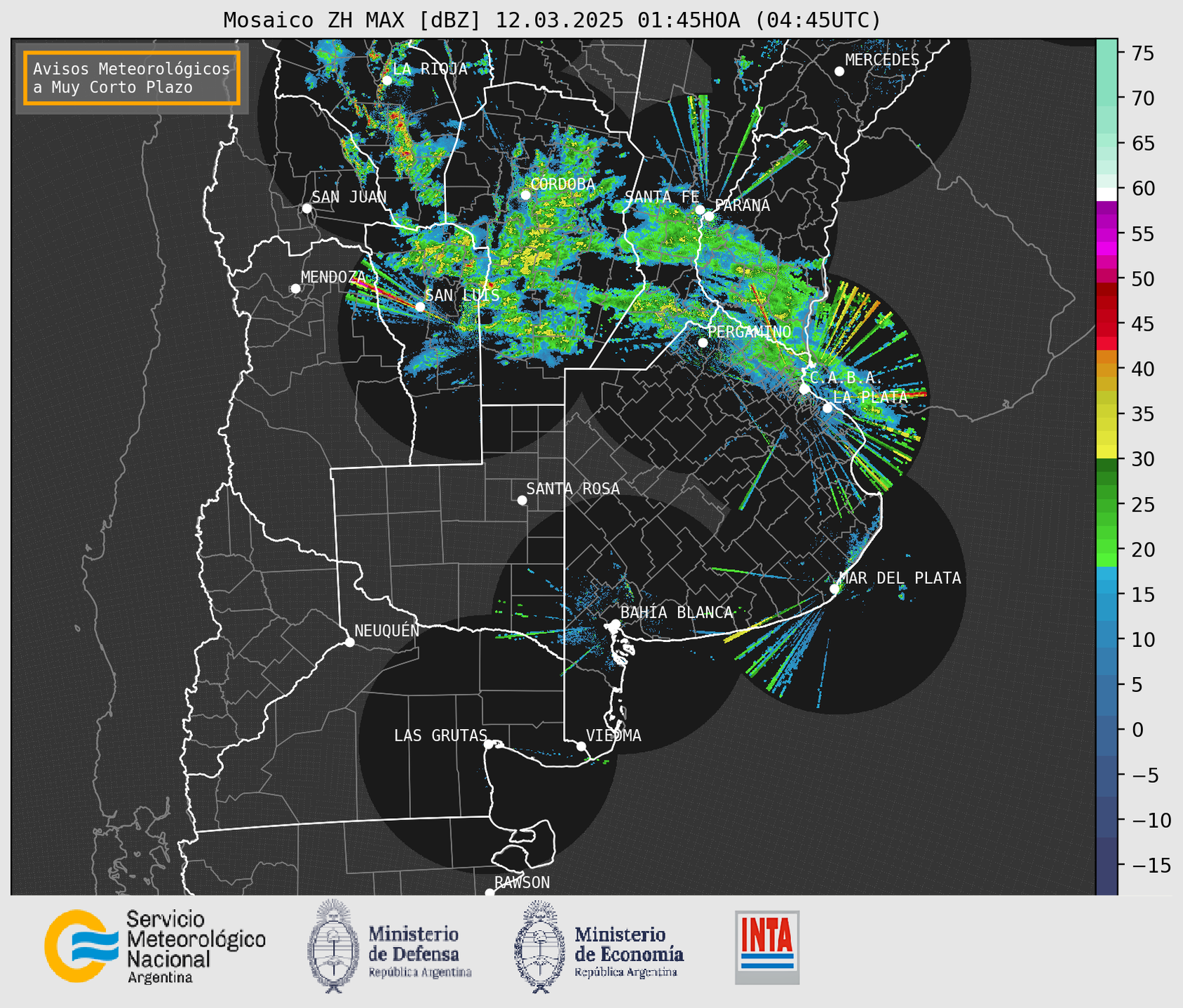Click the C.A.B.A. city marker dot
The height and width of the screenshot is (1008, 1183).
(805, 389)
